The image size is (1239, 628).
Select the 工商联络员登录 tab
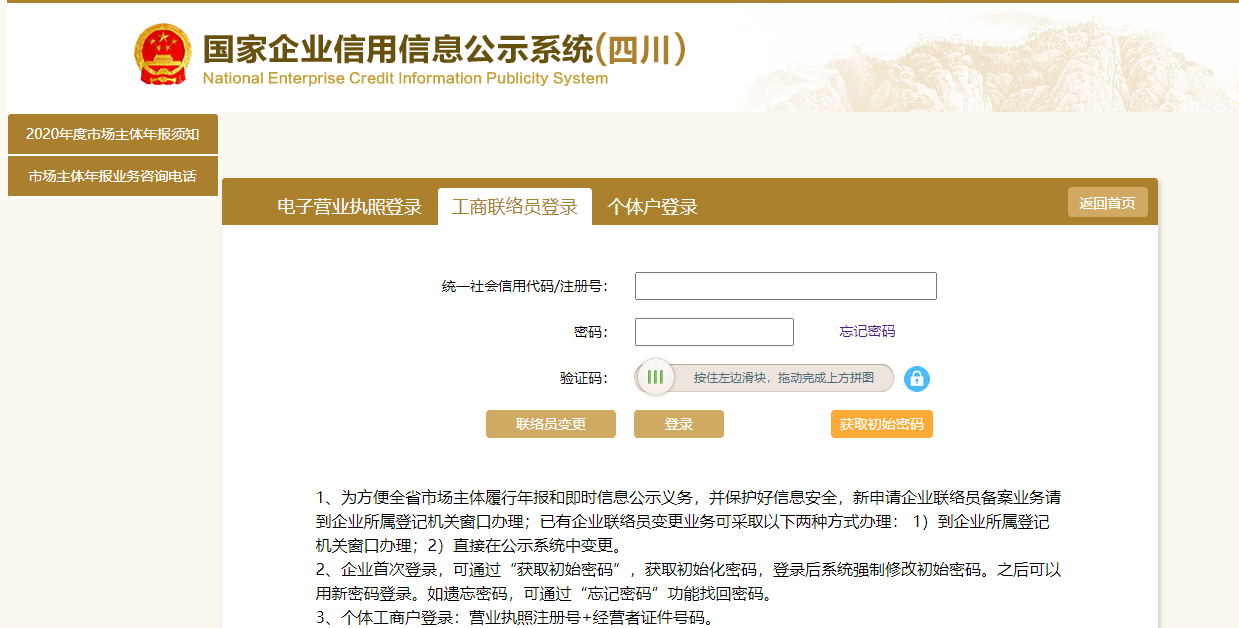point(515,207)
